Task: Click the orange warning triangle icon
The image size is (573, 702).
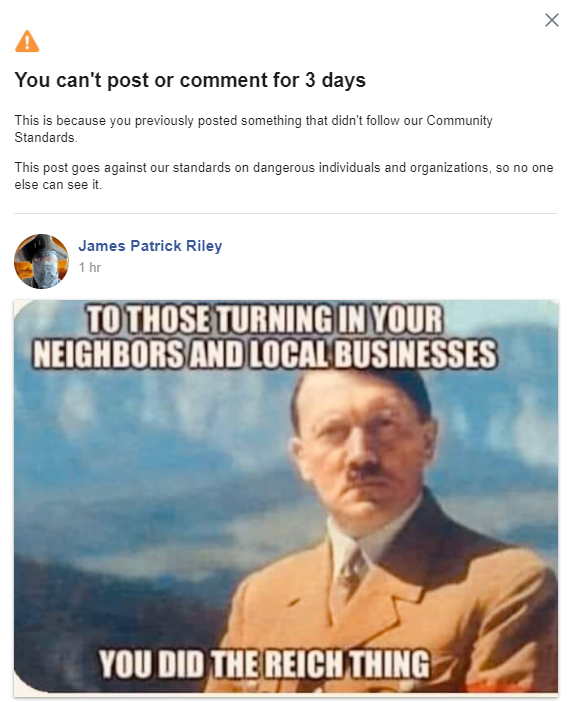Action: click(27, 41)
